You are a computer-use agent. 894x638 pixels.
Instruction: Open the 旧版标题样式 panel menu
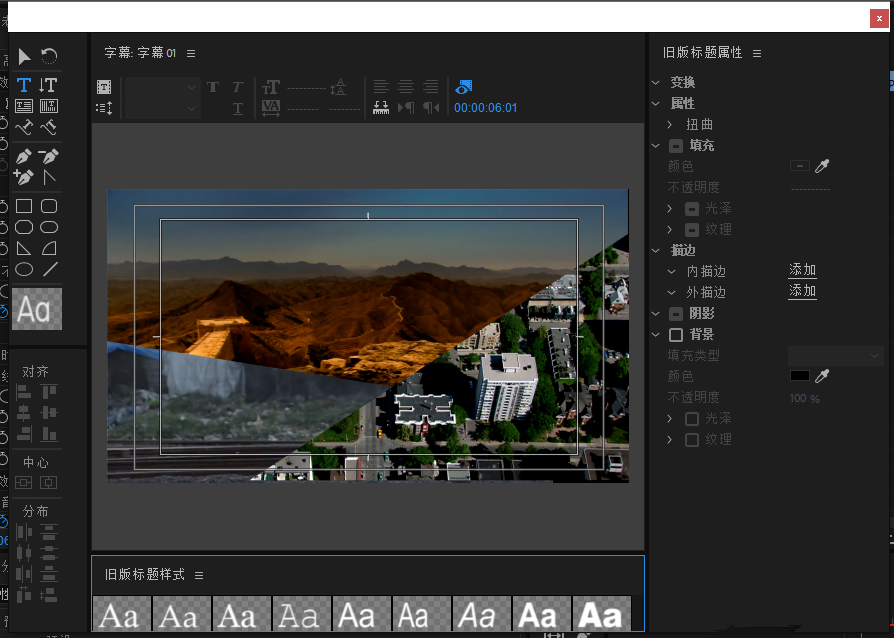pos(199,575)
